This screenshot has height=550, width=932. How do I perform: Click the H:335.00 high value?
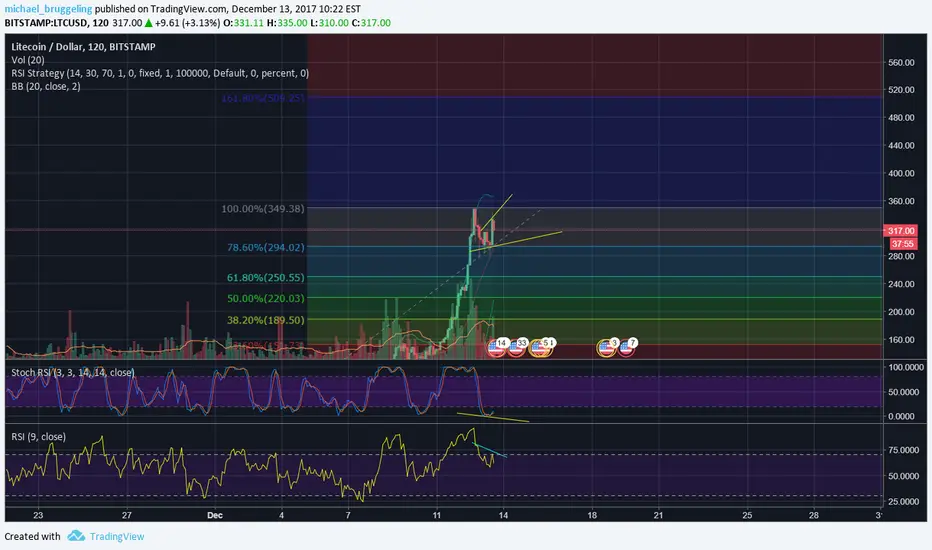tap(287, 23)
